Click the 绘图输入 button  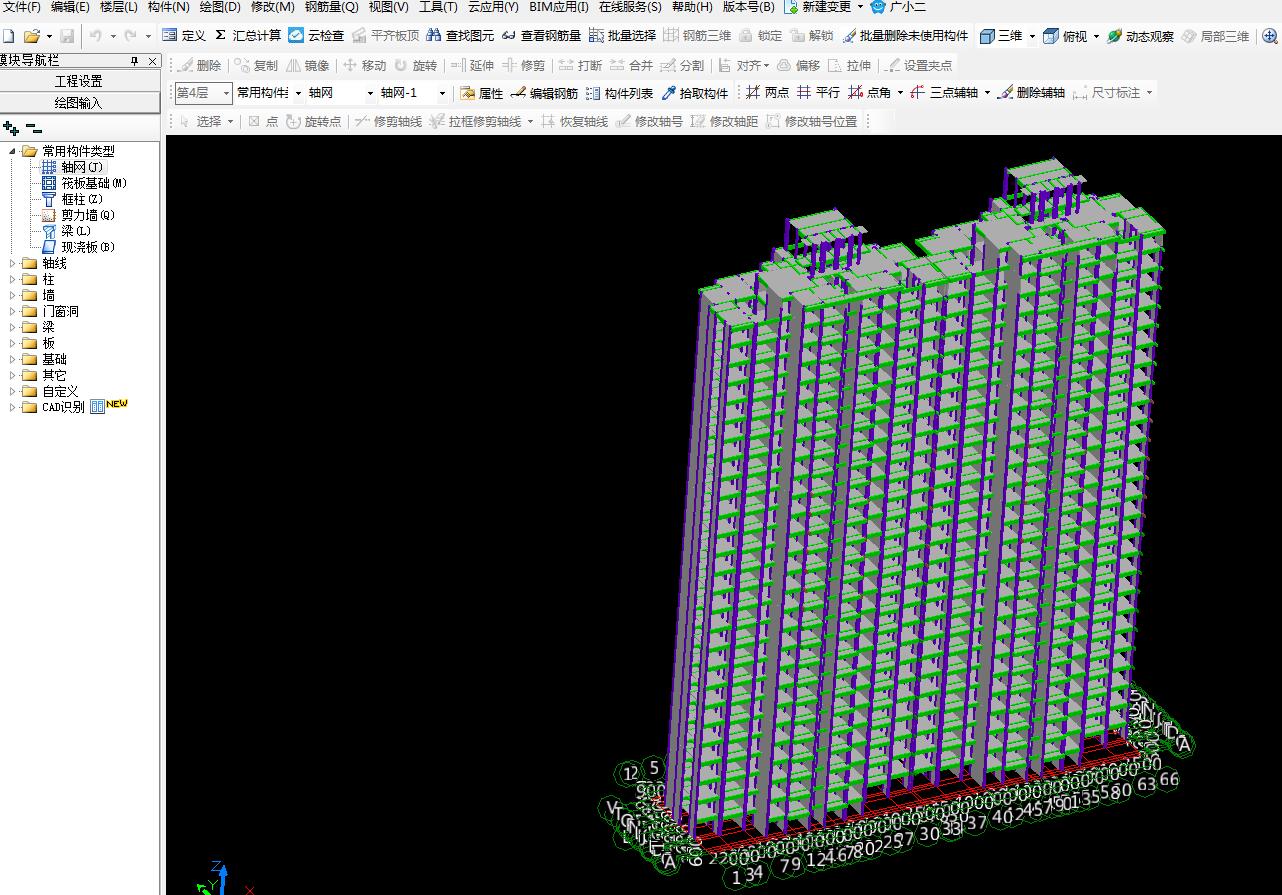click(x=79, y=103)
